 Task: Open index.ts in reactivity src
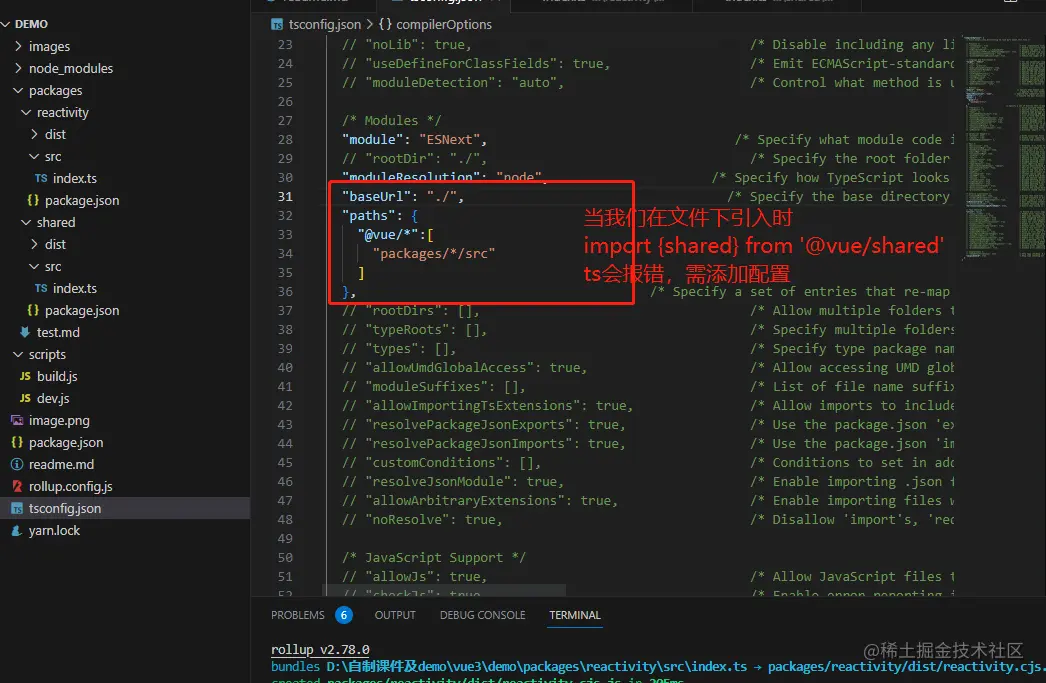pyautogui.click(x=74, y=178)
